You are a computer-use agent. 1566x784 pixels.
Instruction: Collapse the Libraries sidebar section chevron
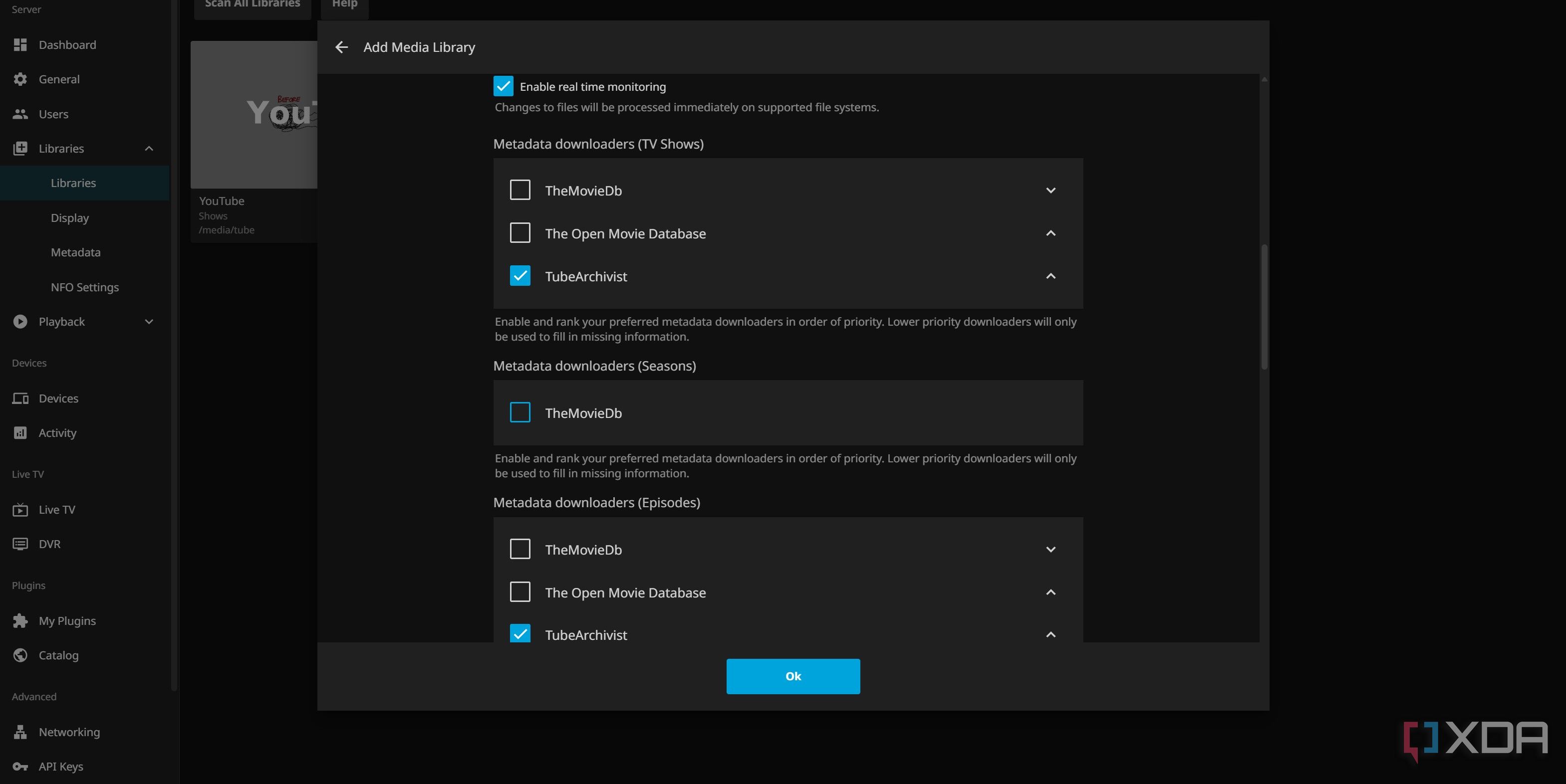[149, 149]
